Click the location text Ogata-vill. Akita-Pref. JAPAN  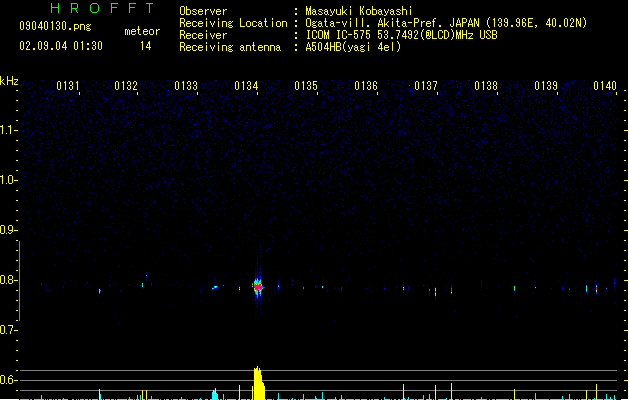pyautogui.click(x=392, y=23)
